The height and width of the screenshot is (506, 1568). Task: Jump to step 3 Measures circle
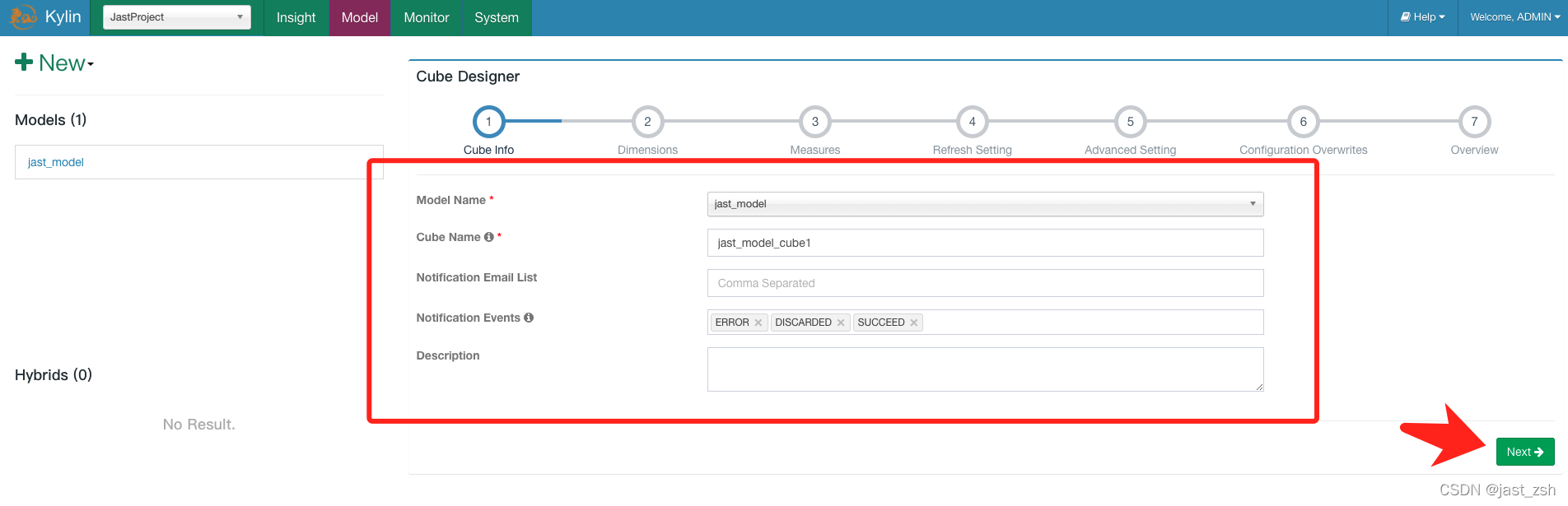tap(815, 122)
